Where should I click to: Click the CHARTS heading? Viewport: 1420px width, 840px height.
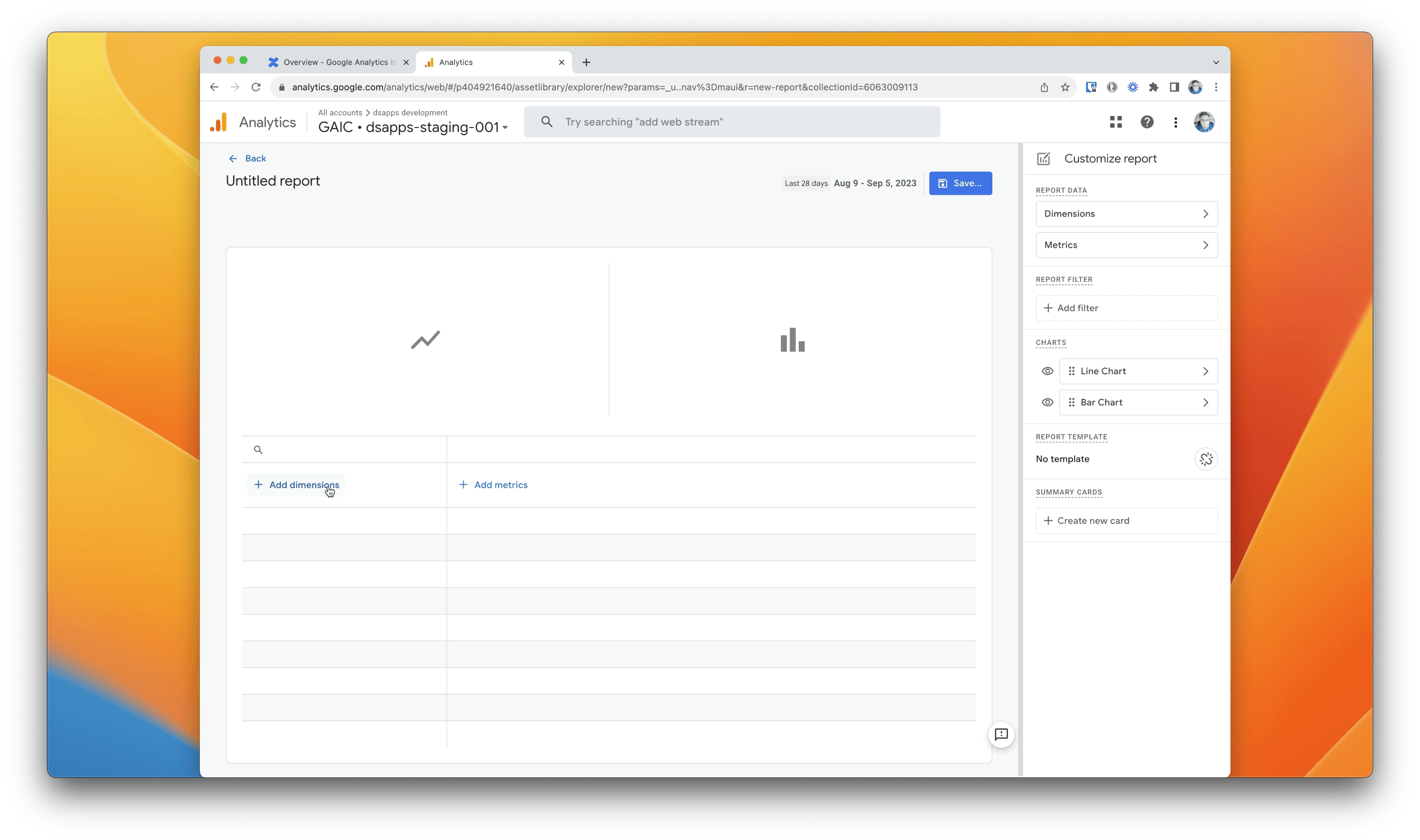point(1051,342)
